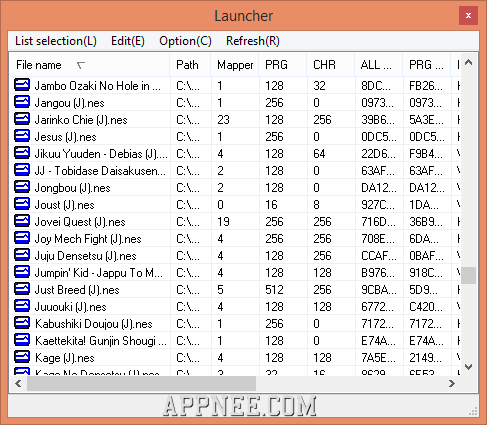Click the ROM icon beside Jangou (J).nes
This screenshot has height=425, width=487.
(x=22, y=102)
